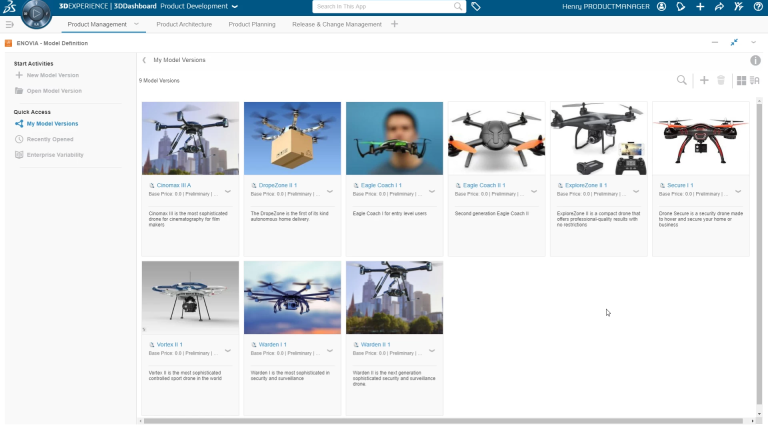Click the search magnifier in model toolbar
The width and height of the screenshot is (768, 426).
tap(682, 80)
